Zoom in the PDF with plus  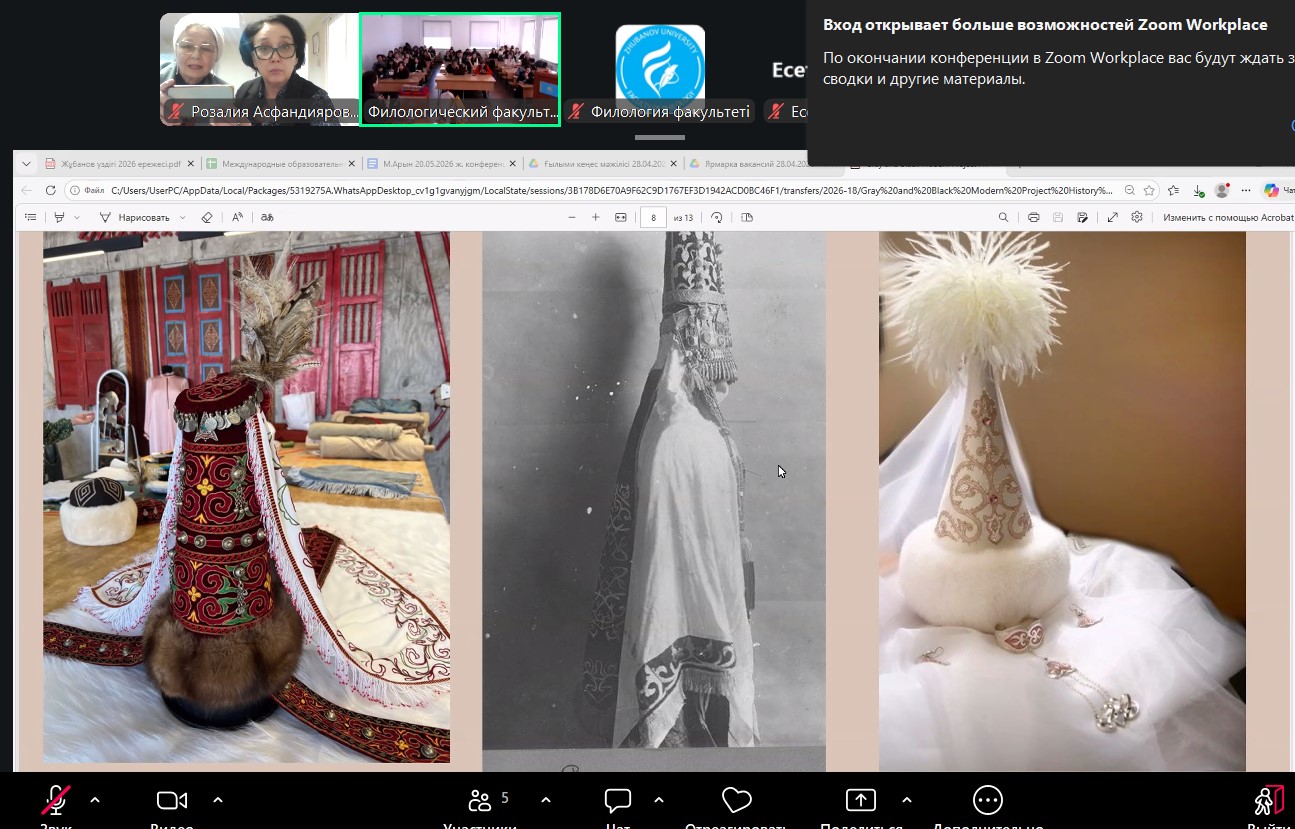(x=596, y=217)
